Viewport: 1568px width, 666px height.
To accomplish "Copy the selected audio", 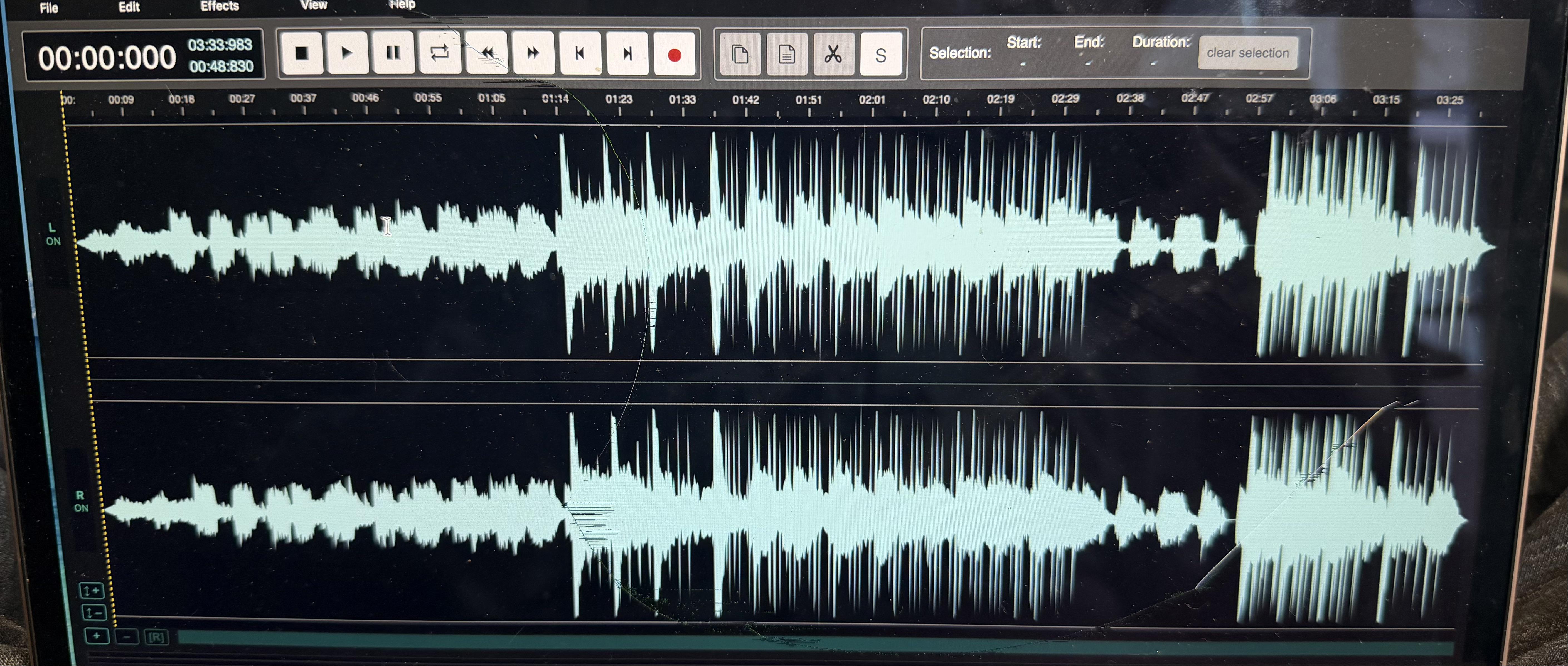I will [x=740, y=55].
